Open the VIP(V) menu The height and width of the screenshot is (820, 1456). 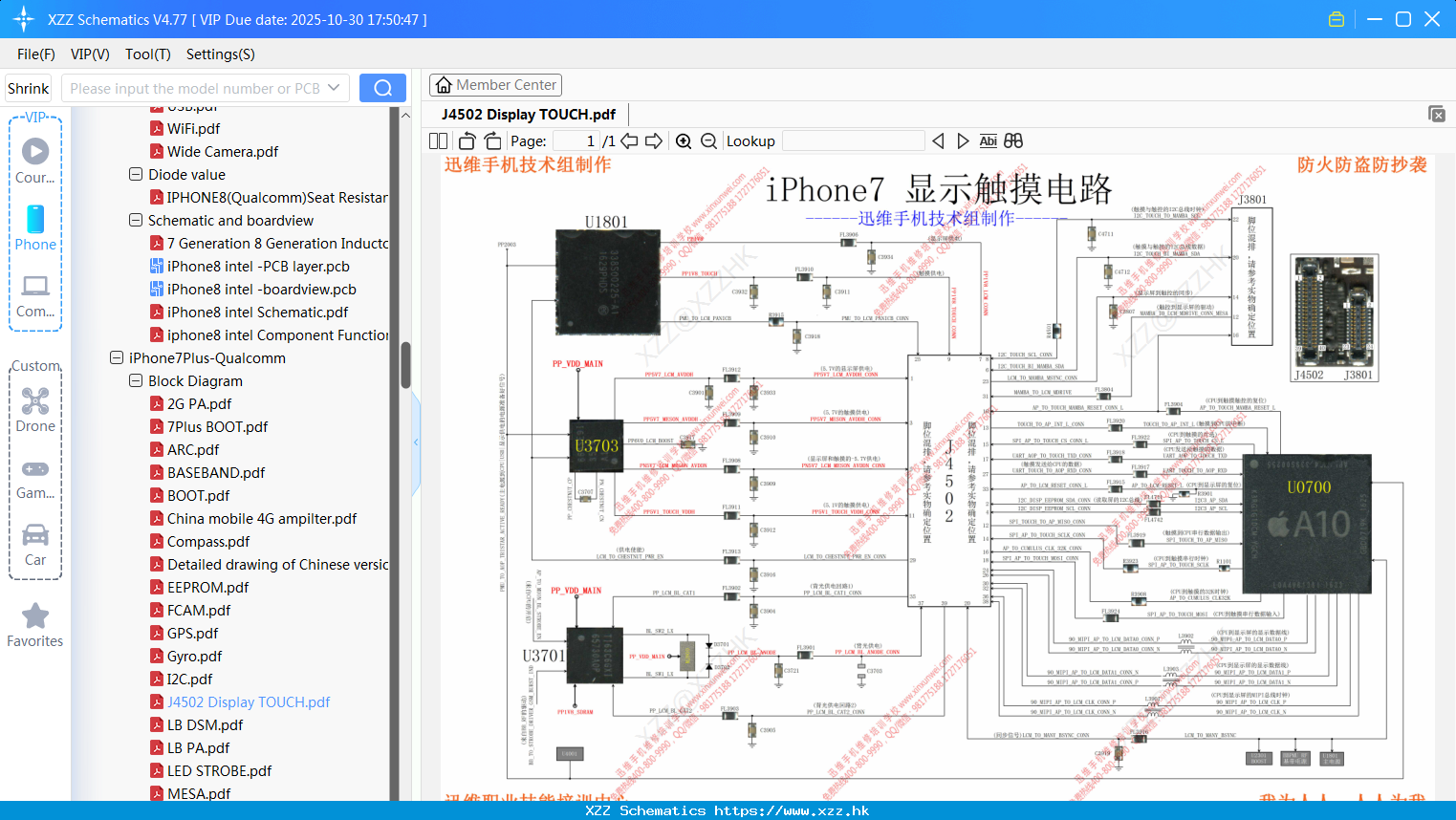90,54
